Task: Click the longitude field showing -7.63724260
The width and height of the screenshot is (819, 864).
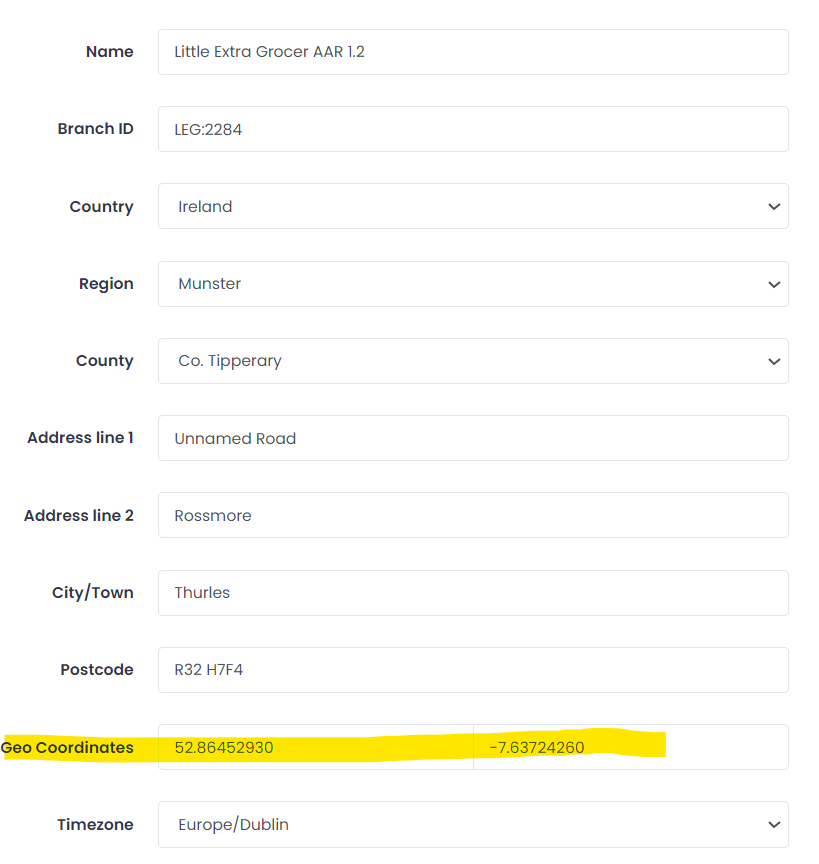Action: [630, 748]
